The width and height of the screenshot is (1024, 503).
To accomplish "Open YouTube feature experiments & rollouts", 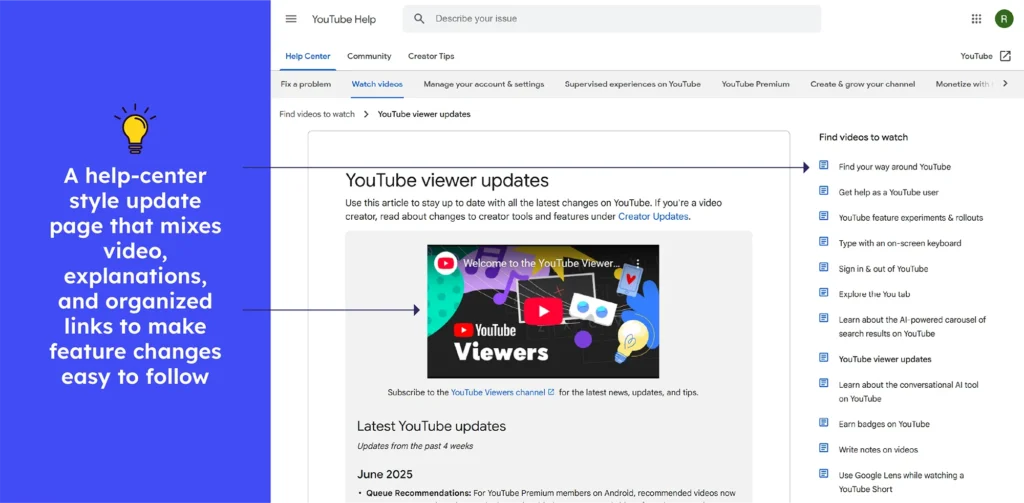I will [910, 218].
